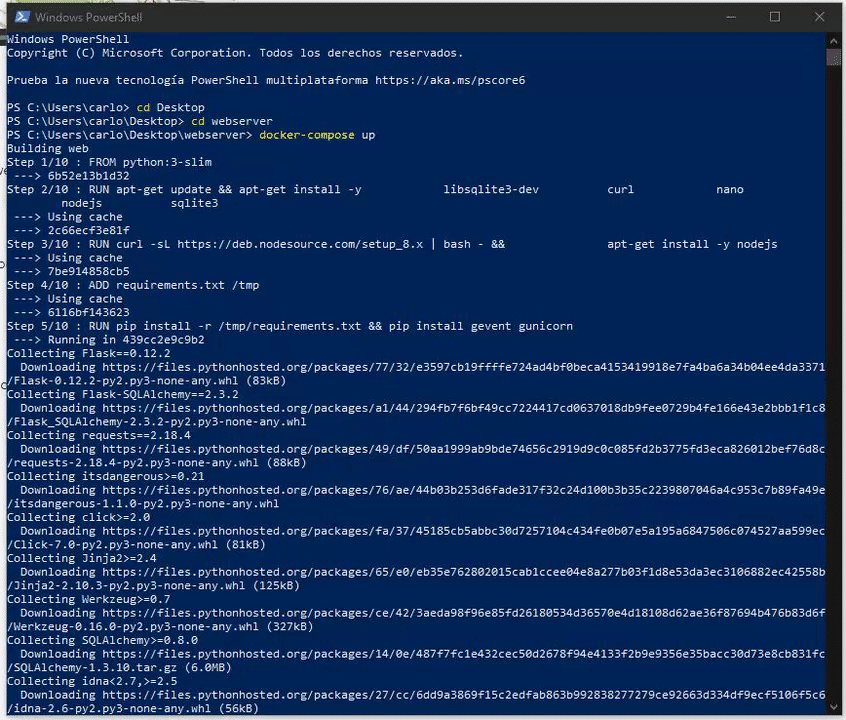
Task: Click the https://aka.ms/pscore6 URL text
Action: click(450, 80)
